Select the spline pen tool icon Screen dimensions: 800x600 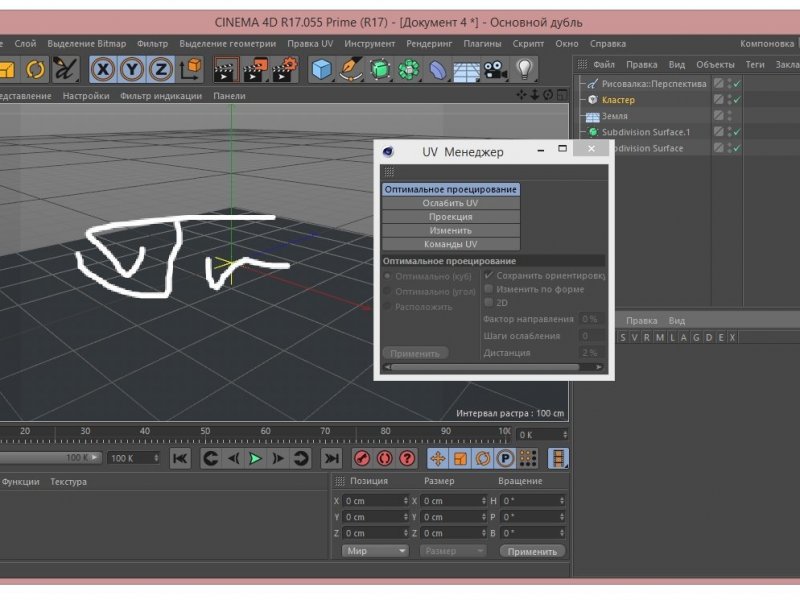[x=351, y=69]
